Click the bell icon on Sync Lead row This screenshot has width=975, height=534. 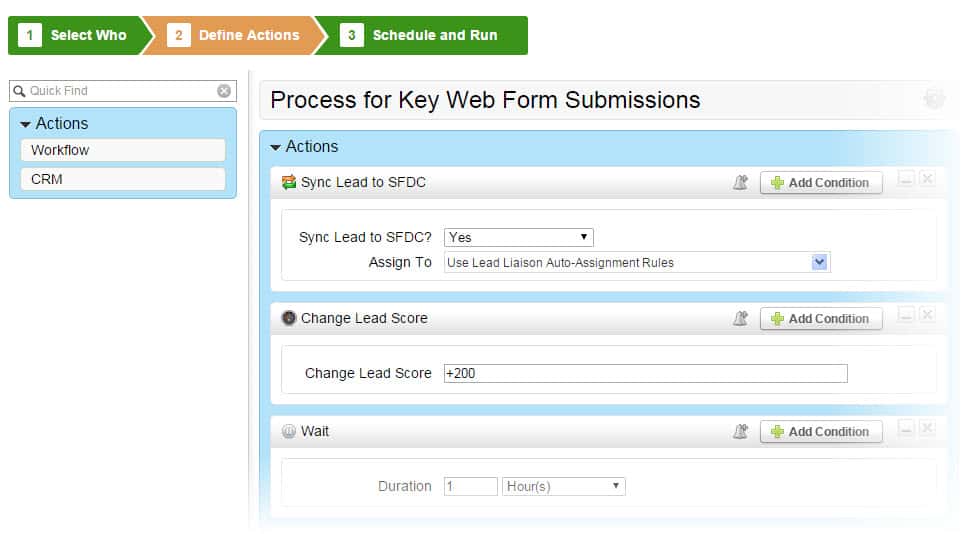click(x=740, y=182)
